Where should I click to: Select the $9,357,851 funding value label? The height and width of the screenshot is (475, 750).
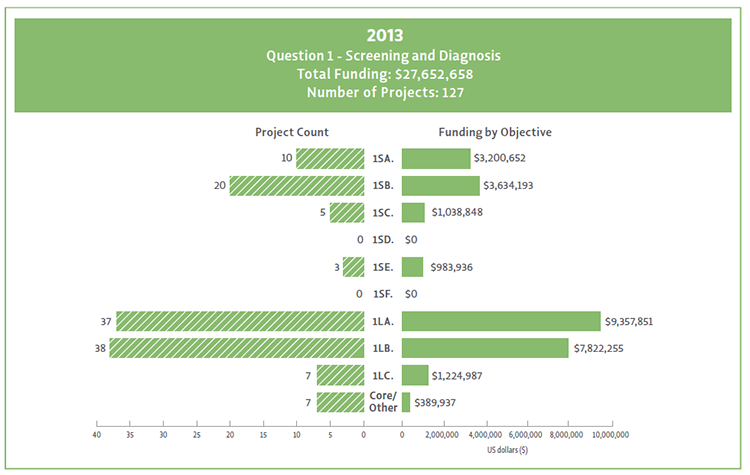pos(635,321)
